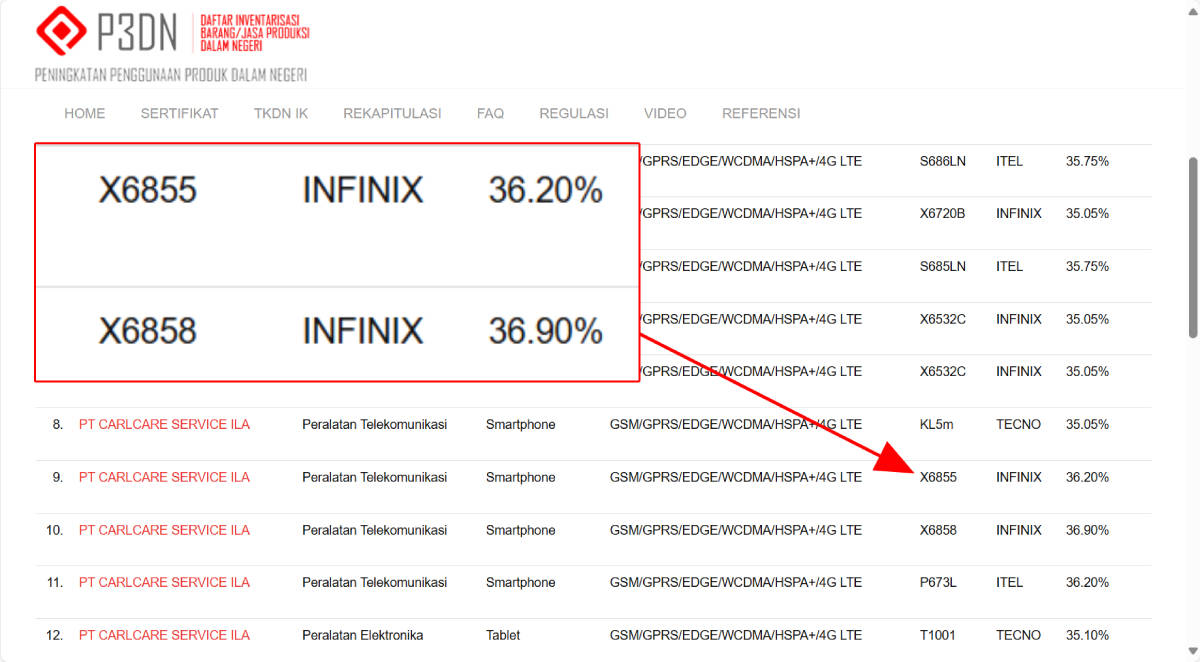Image resolution: width=1200 pixels, height=662 pixels.
Task: Select the 35.10% value for T1001
Action: (x=1087, y=635)
